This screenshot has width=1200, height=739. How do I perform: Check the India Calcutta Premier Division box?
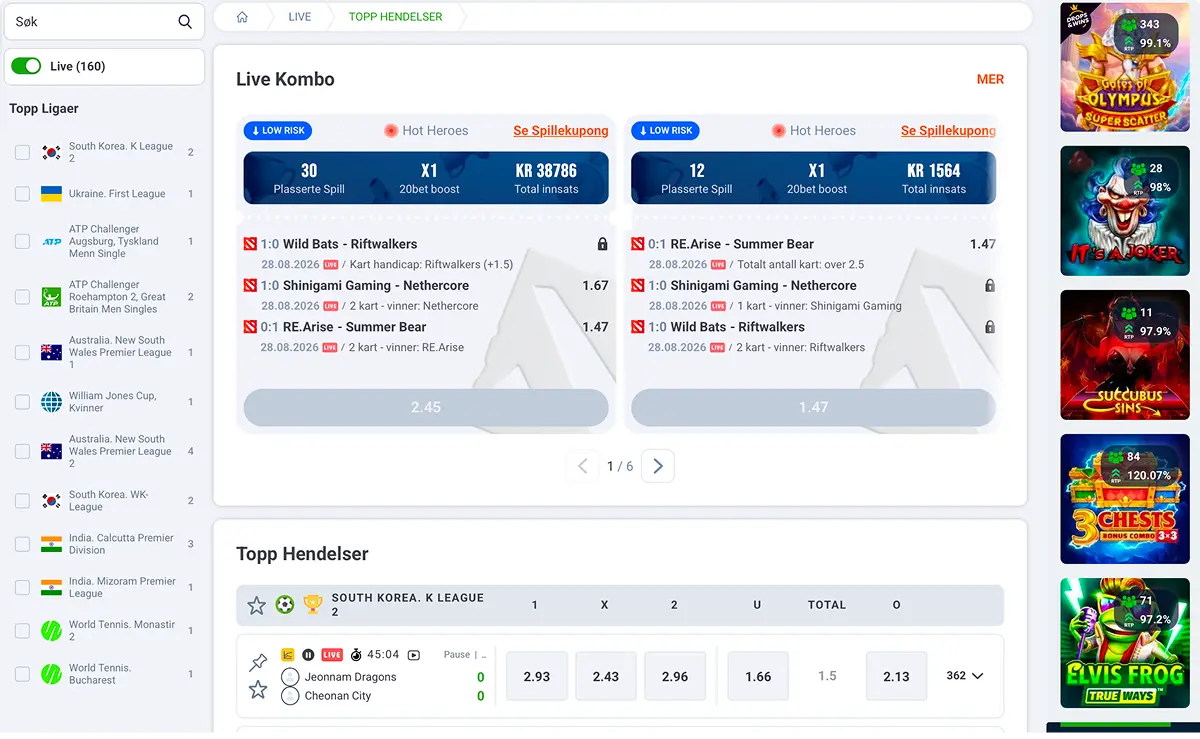pyautogui.click(x=22, y=544)
